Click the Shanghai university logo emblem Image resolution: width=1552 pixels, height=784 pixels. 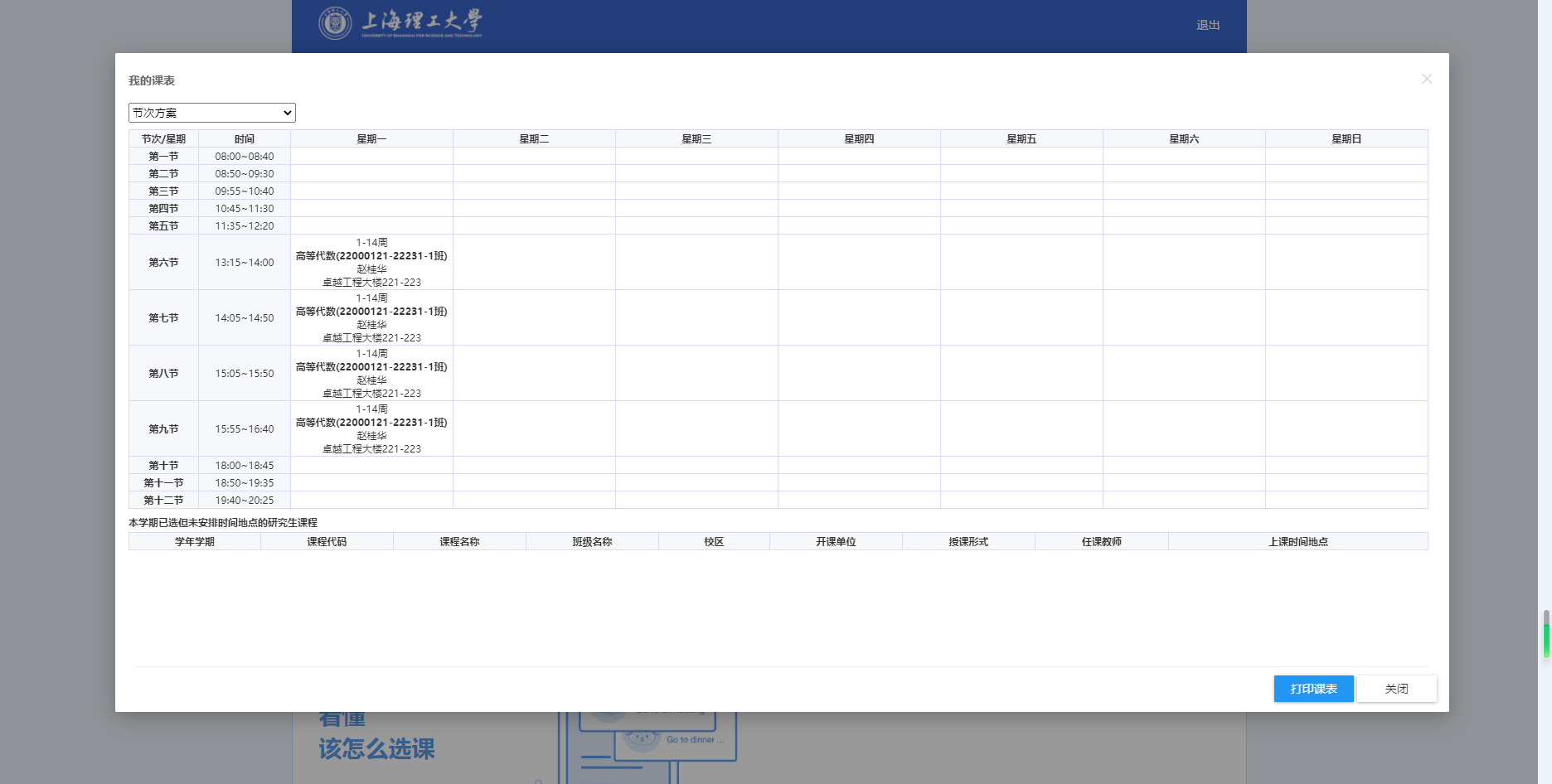[335, 23]
